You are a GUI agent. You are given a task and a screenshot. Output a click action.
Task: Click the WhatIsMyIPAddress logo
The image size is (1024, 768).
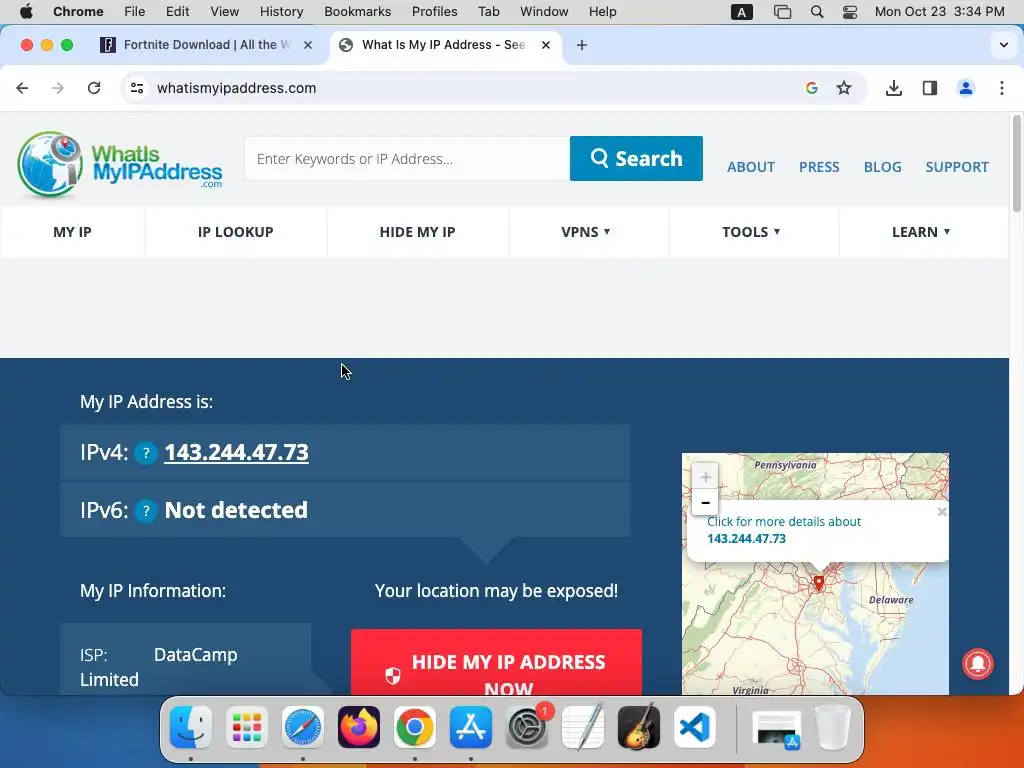coord(120,164)
